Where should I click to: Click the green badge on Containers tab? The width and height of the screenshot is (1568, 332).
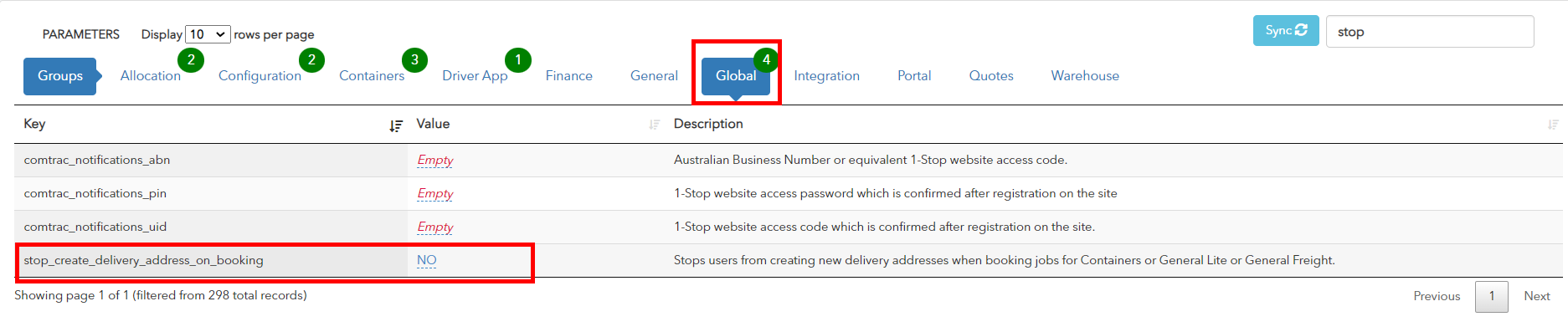tap(414, 59)
